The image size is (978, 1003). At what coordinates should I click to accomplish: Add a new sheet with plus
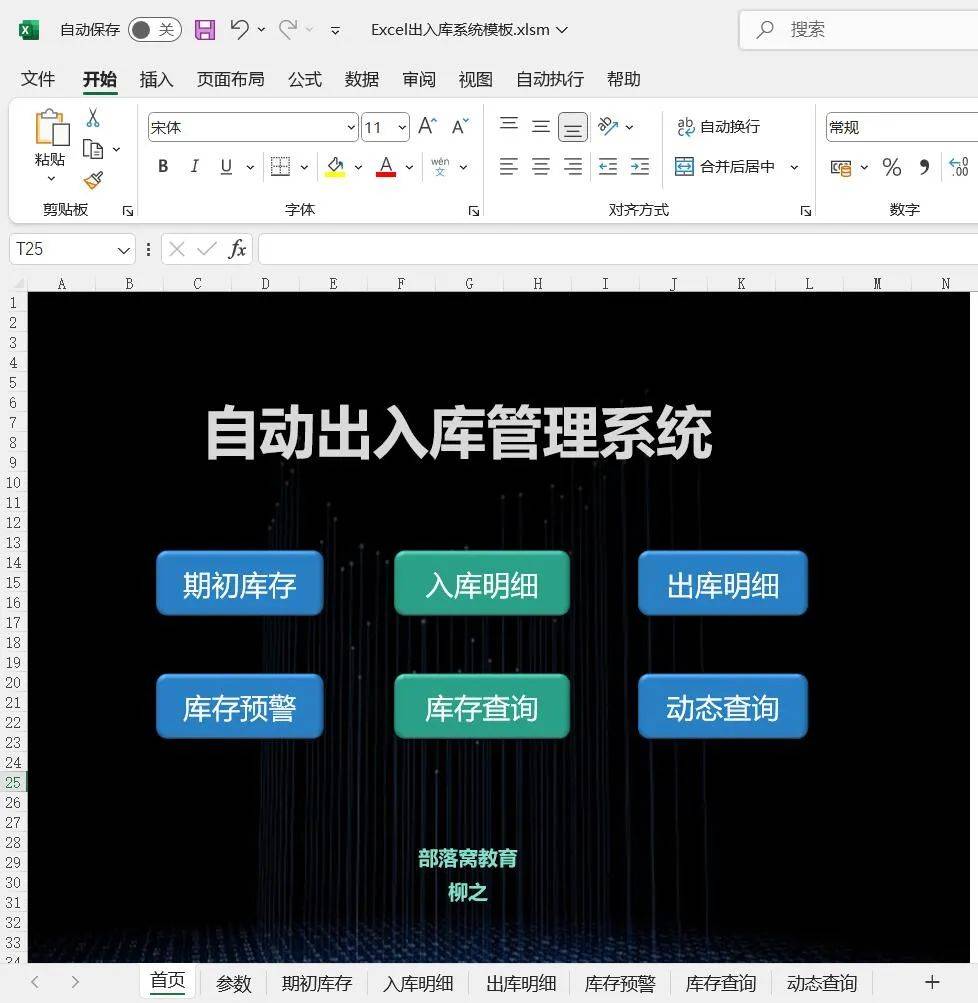[x=932, y=982]
